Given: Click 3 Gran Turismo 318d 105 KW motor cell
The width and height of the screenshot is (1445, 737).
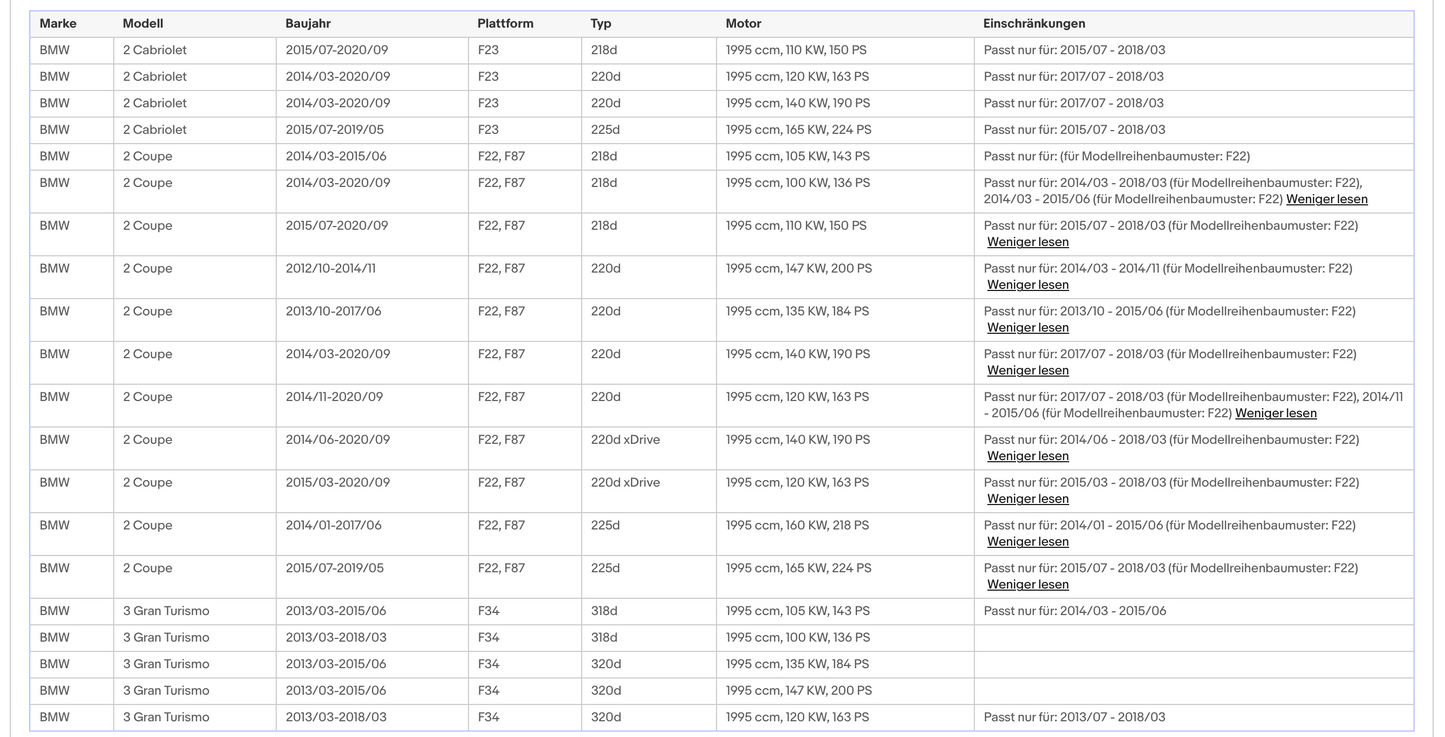Looking at the screenshot, I should (845, 611).
